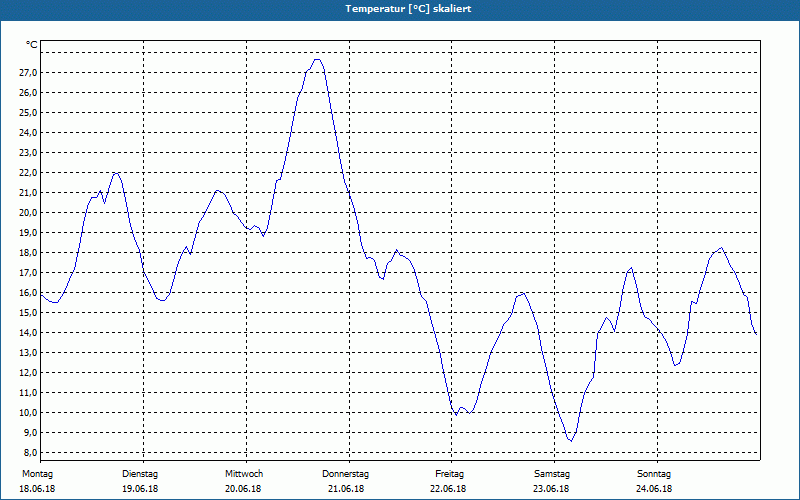Click the 9,0 y-axis label
This screenshot has height=500, width=800.
pyautogui.click(x=30, y=433)
